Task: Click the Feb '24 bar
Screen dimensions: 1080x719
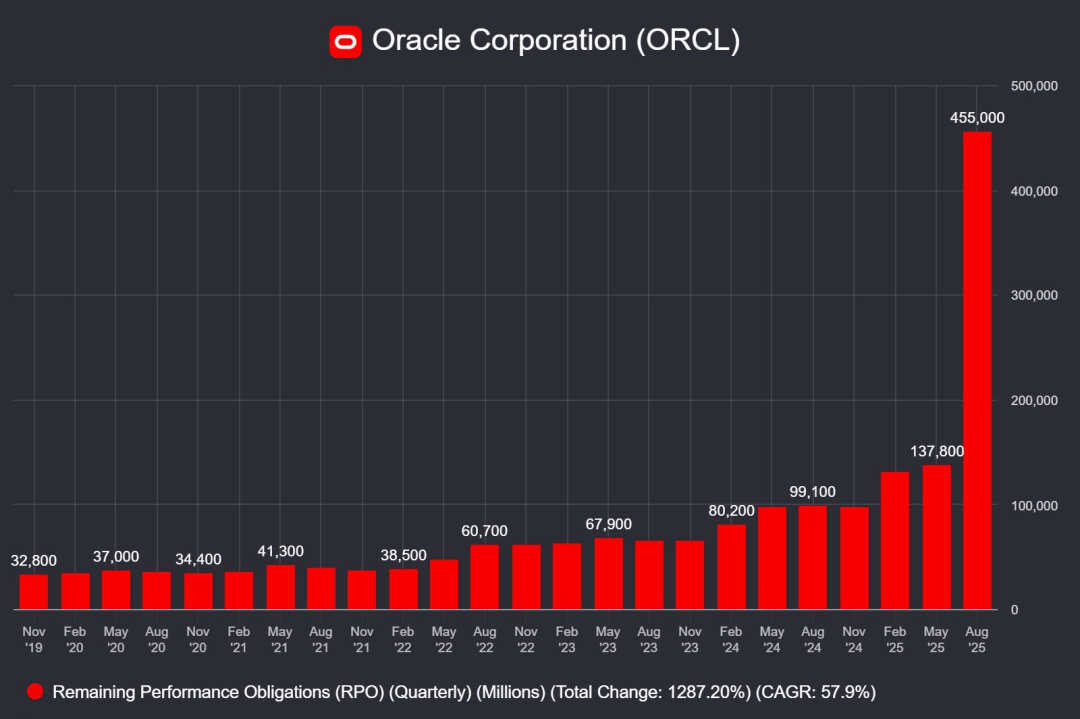Action: pos(731,567)
